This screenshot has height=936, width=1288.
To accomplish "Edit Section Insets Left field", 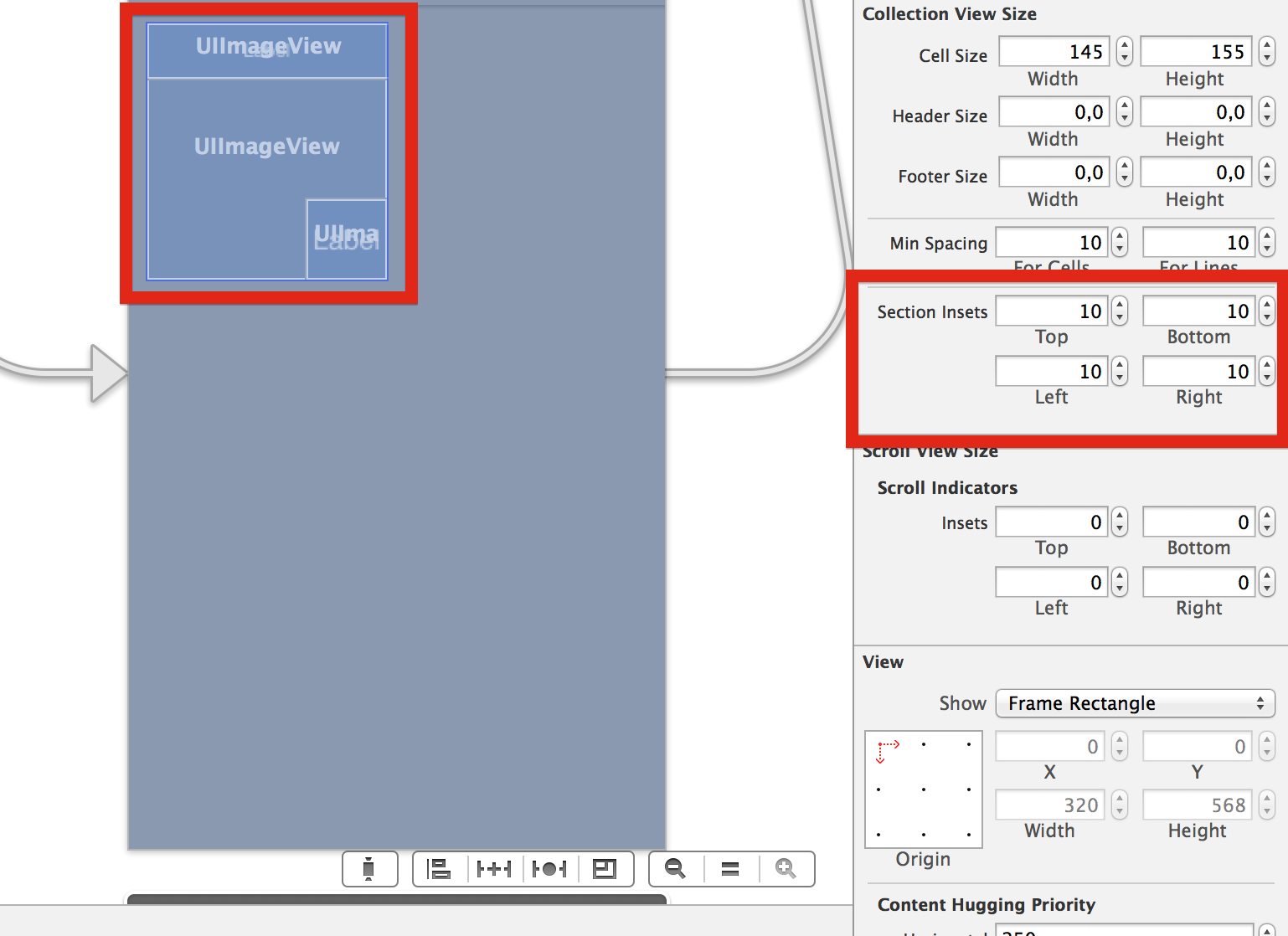I will [1052, 372].
